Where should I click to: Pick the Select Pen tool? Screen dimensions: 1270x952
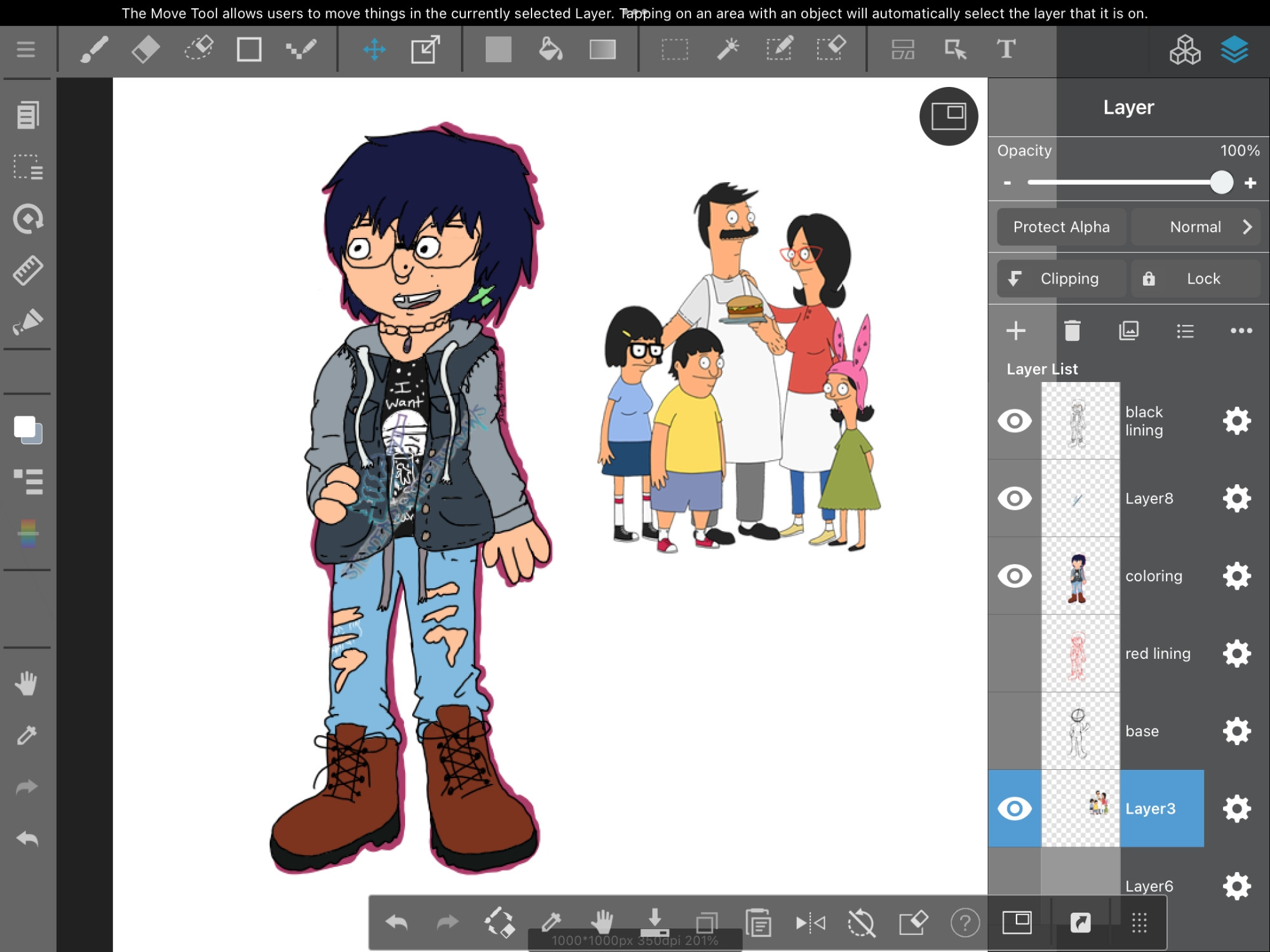click(x=779, y=49)
